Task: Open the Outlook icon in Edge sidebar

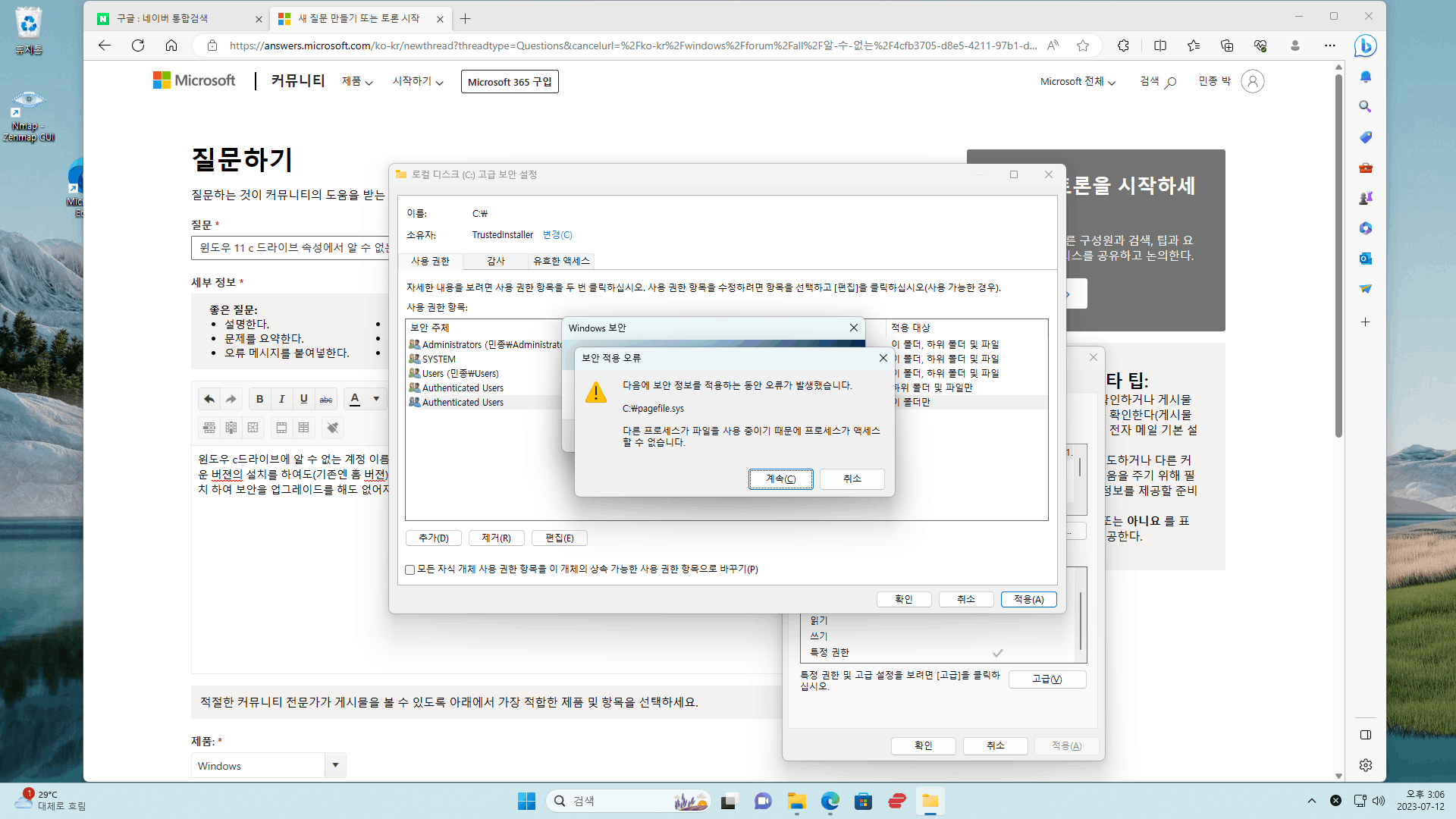Action: click(1365, 259)
